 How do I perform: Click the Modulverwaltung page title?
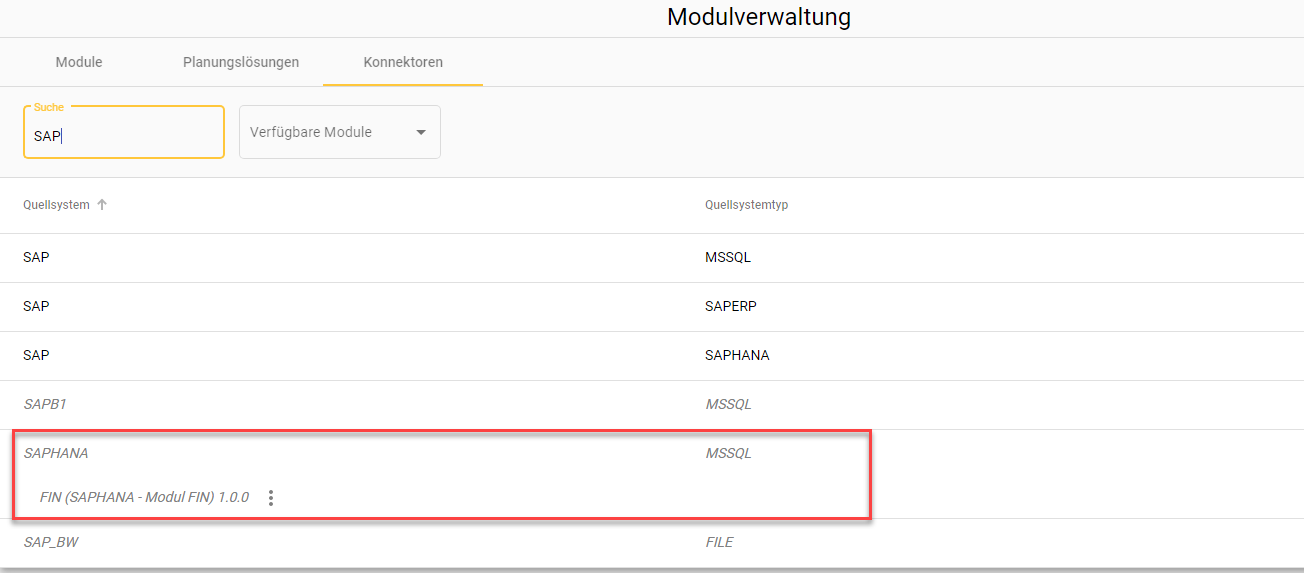(759, 17)
